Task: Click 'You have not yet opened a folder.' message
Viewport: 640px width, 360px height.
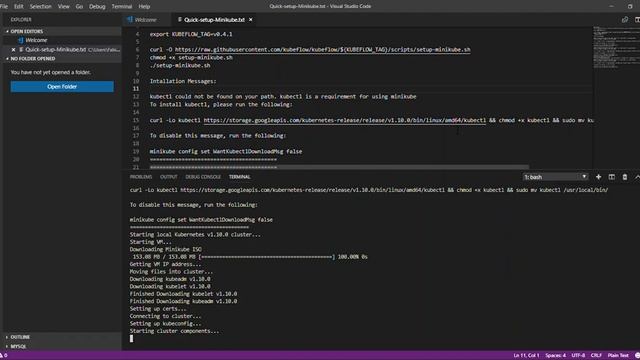Action: 51,72
